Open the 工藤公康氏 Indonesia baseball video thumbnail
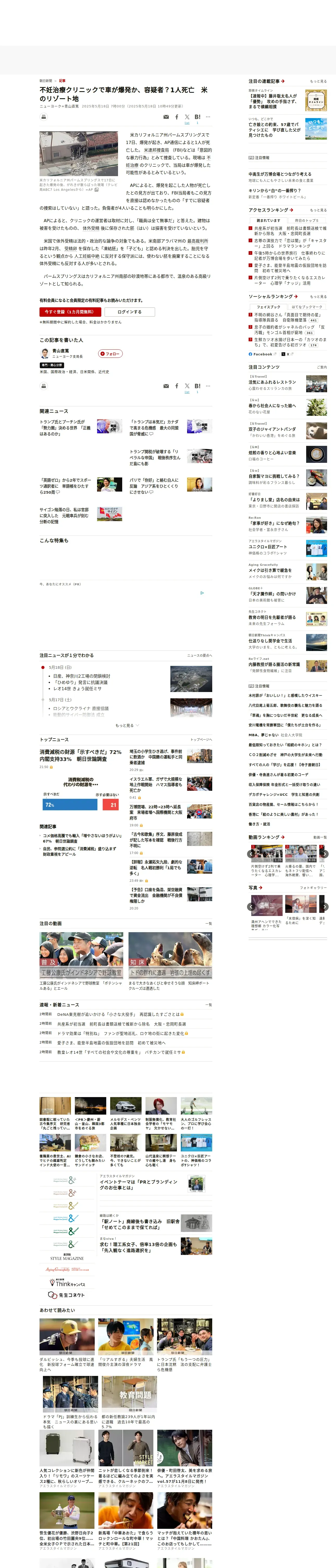 click(x=81, y=955)
